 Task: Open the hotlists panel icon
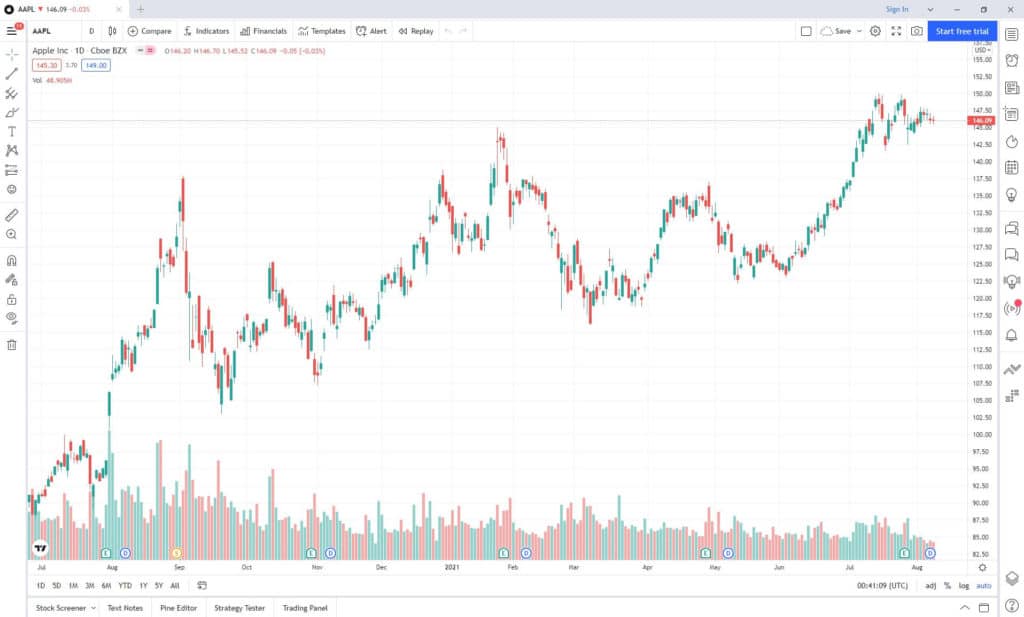click(x=1012, y=141)
